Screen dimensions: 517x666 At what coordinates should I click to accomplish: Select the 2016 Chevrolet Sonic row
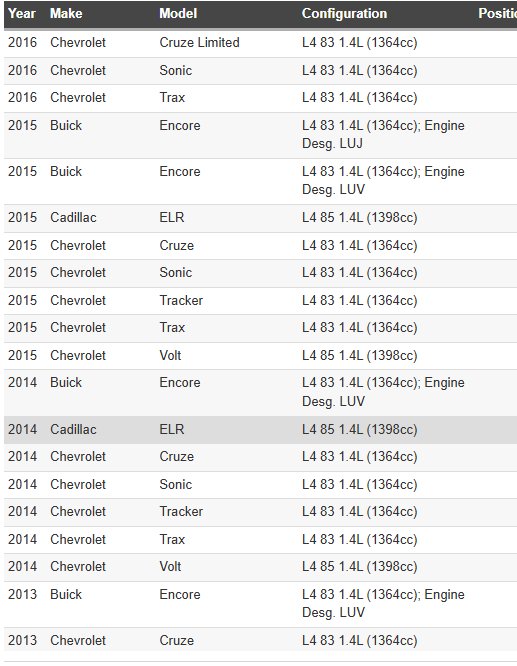tap(260, 71)
